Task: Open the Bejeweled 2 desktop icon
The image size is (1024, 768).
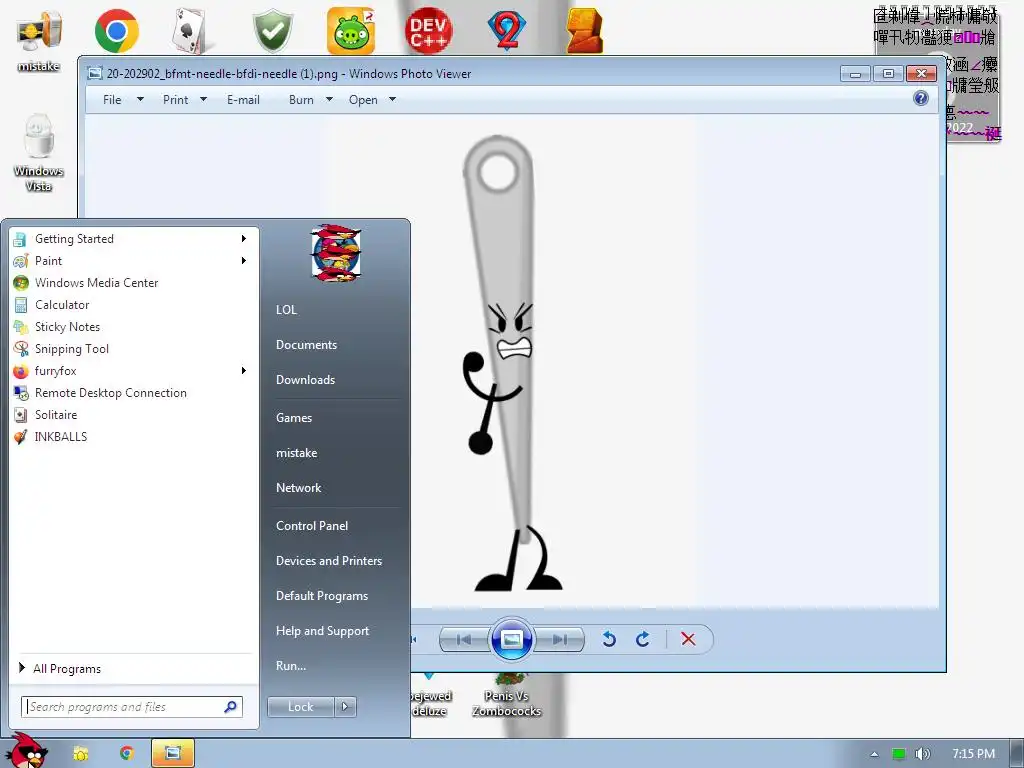Action: click(x=507, y=31)
